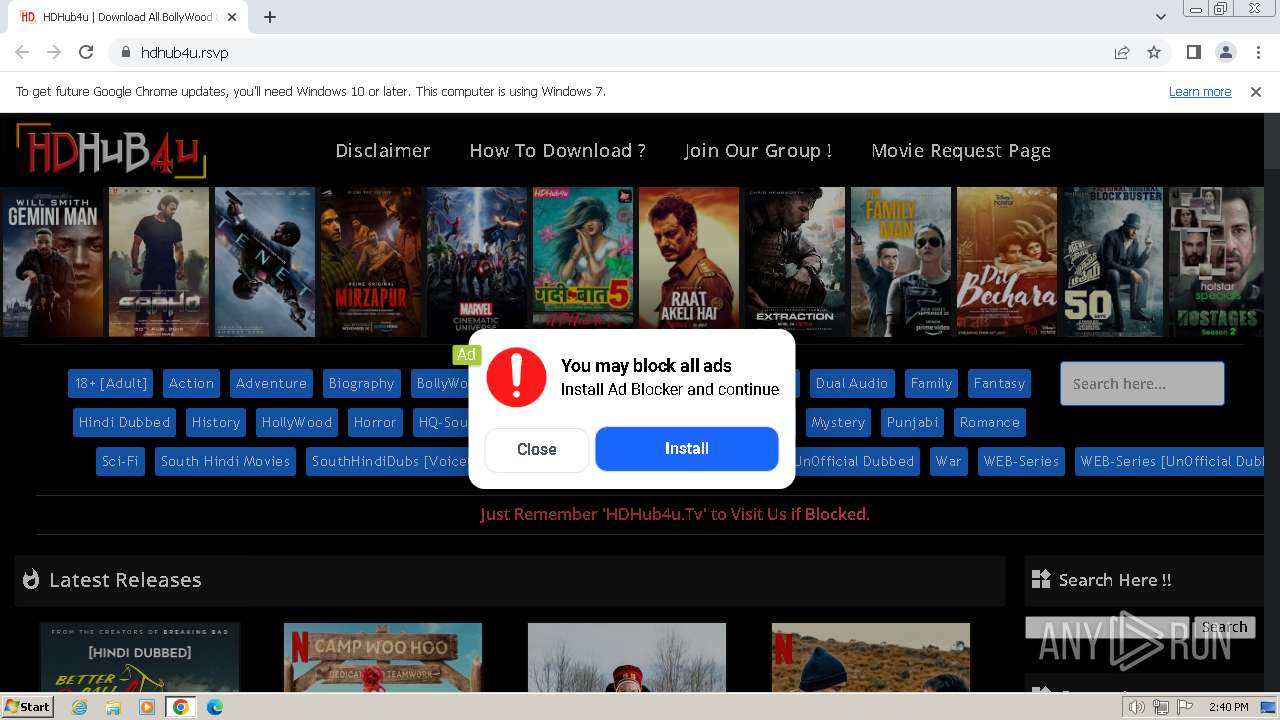Open File Explorer from the taskbar
Screen dimensions: 1280x720
(113, 707)
